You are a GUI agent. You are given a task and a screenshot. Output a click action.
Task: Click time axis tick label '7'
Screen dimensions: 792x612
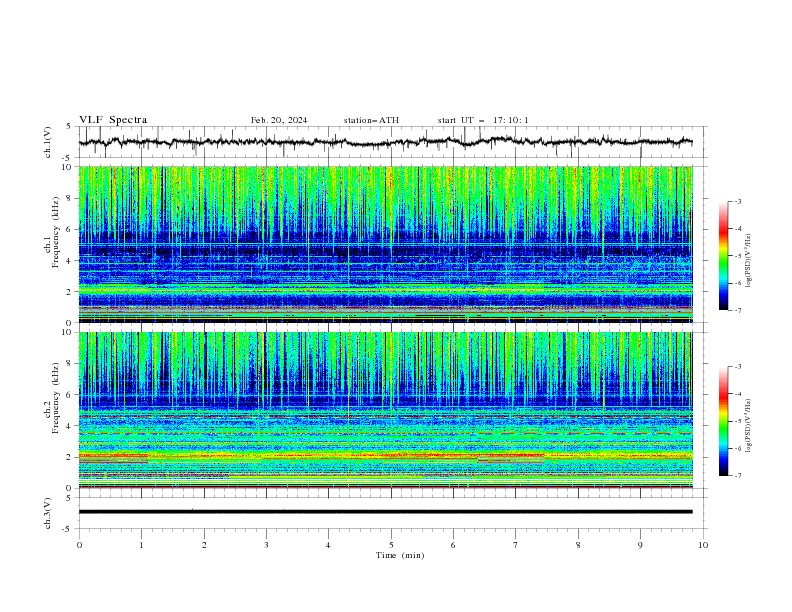(516, 545)
